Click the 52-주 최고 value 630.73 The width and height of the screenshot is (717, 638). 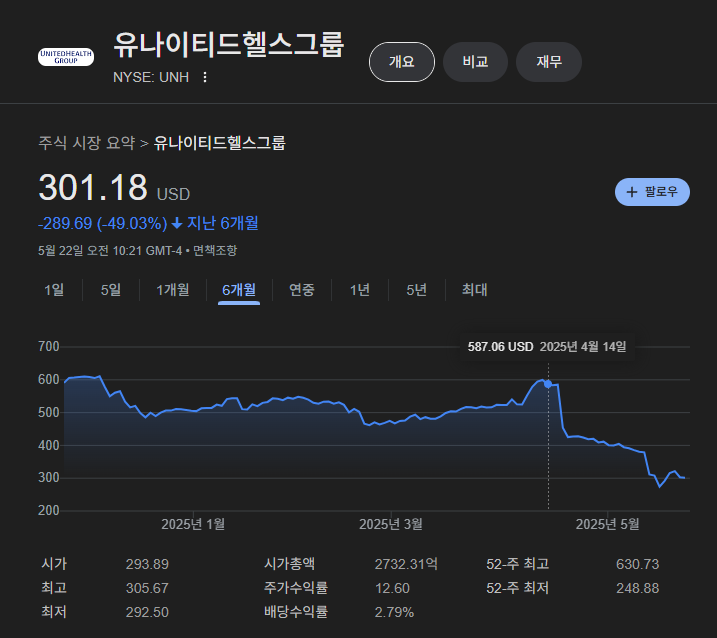[x=637, y=564]
